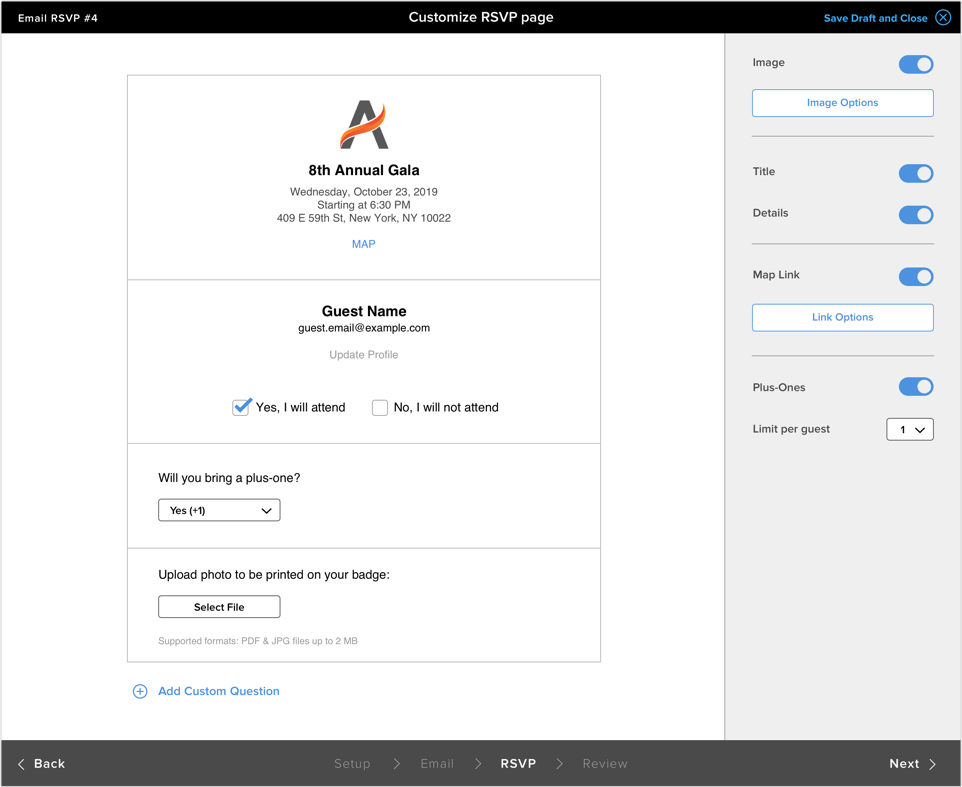The height and width of the screenshot is (787, 962).
Task: Click the Update Profile link
Action: point(363,355)
